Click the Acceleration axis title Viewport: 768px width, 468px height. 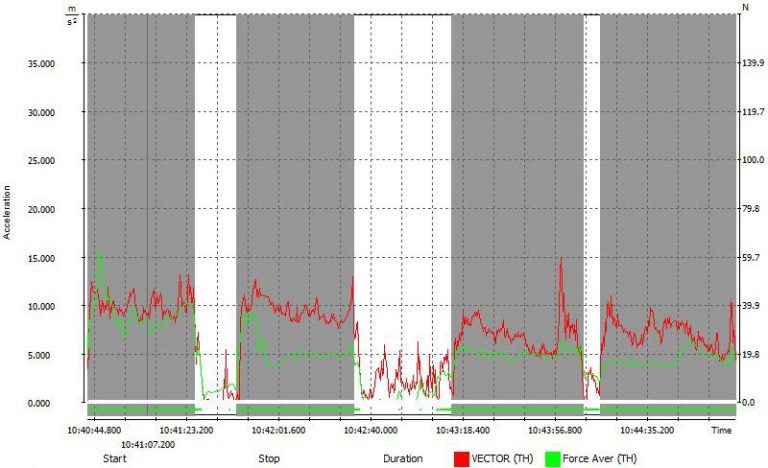(8, 210)
